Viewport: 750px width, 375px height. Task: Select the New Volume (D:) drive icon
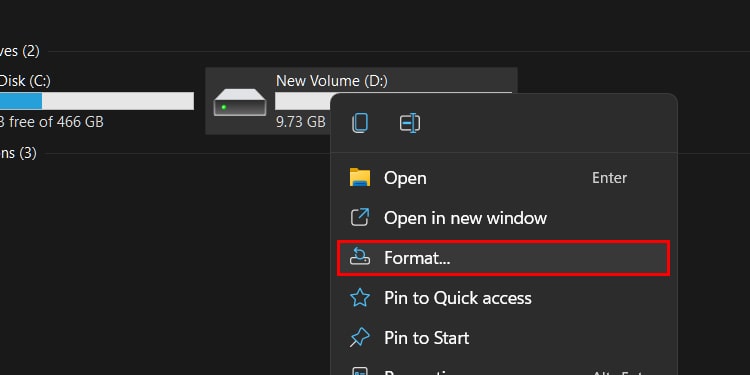pyautogui.click(x=240, y=102)
